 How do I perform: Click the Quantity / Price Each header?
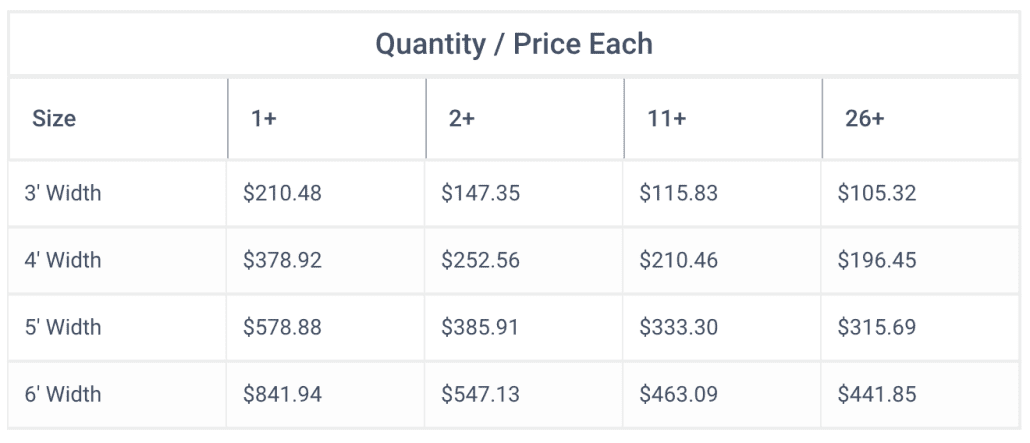514,44
